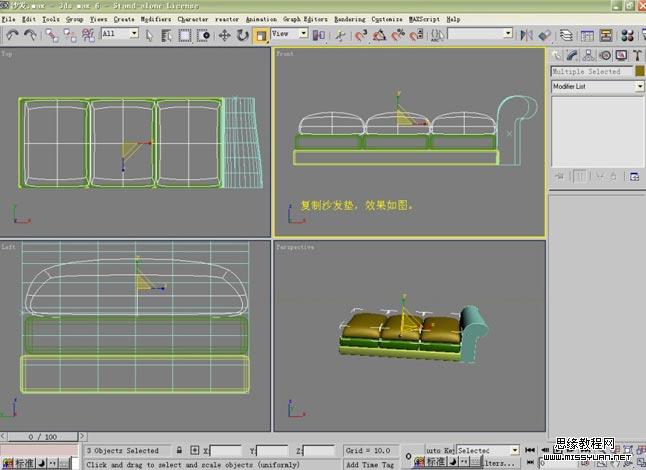Toggle the Window/Crossing selection mode

tap(203, 36)
